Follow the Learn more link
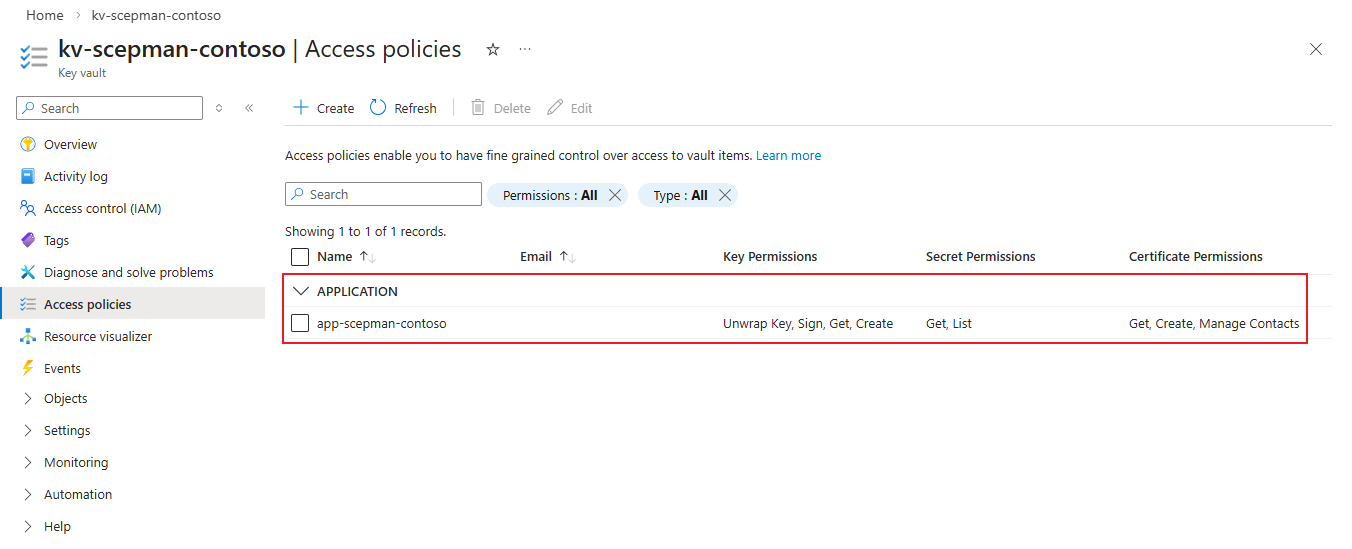 pyautogui.click(x=788, y=156)
